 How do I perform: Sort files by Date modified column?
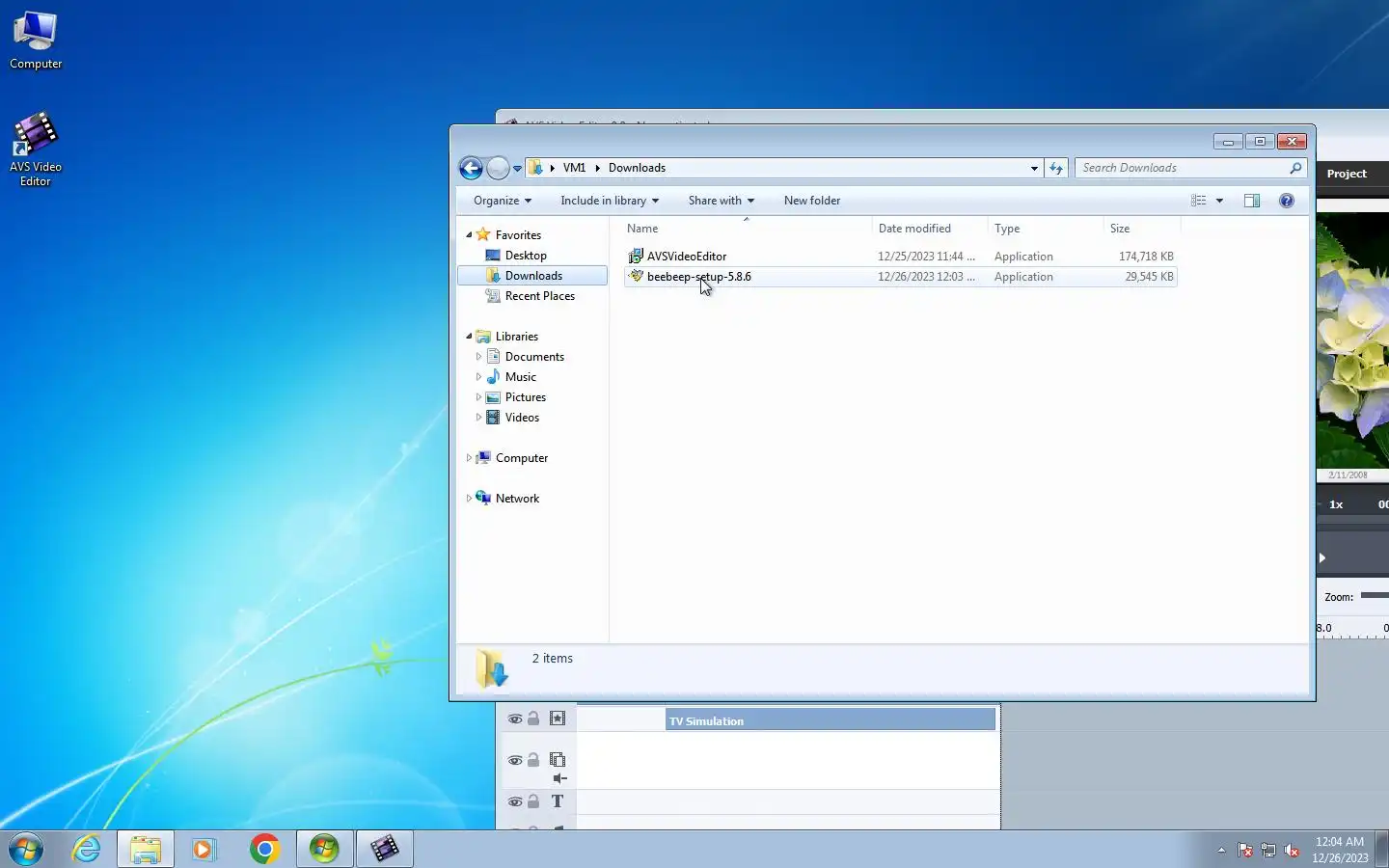point(930,229)
